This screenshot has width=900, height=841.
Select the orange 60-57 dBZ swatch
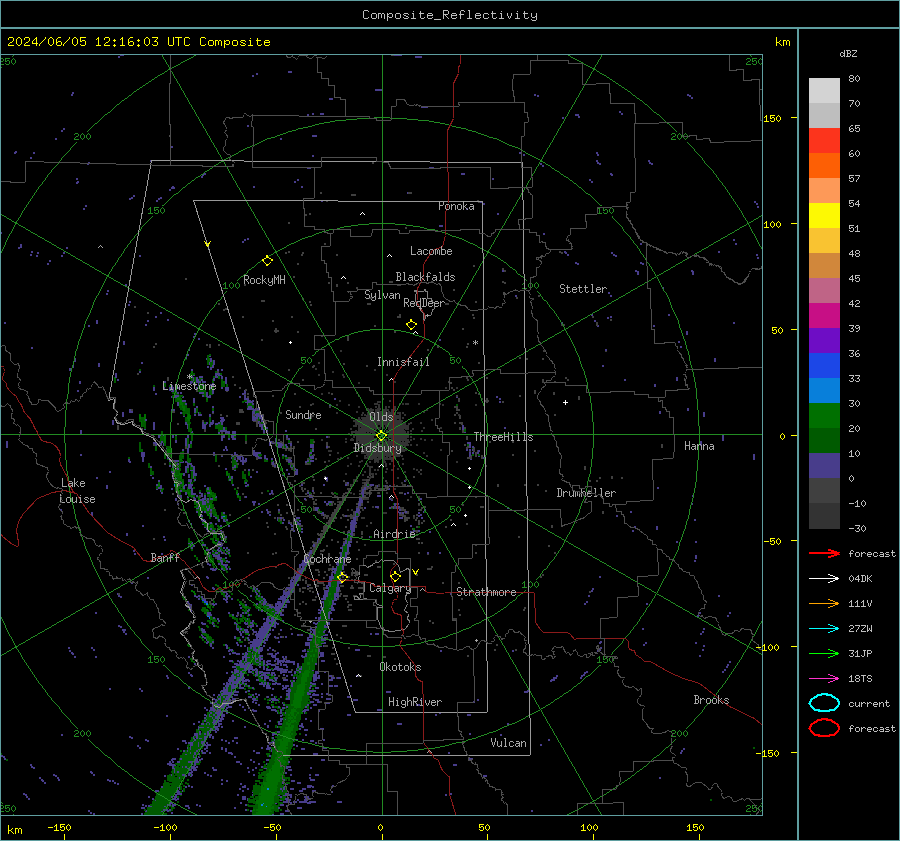click(x=824, y=166)
